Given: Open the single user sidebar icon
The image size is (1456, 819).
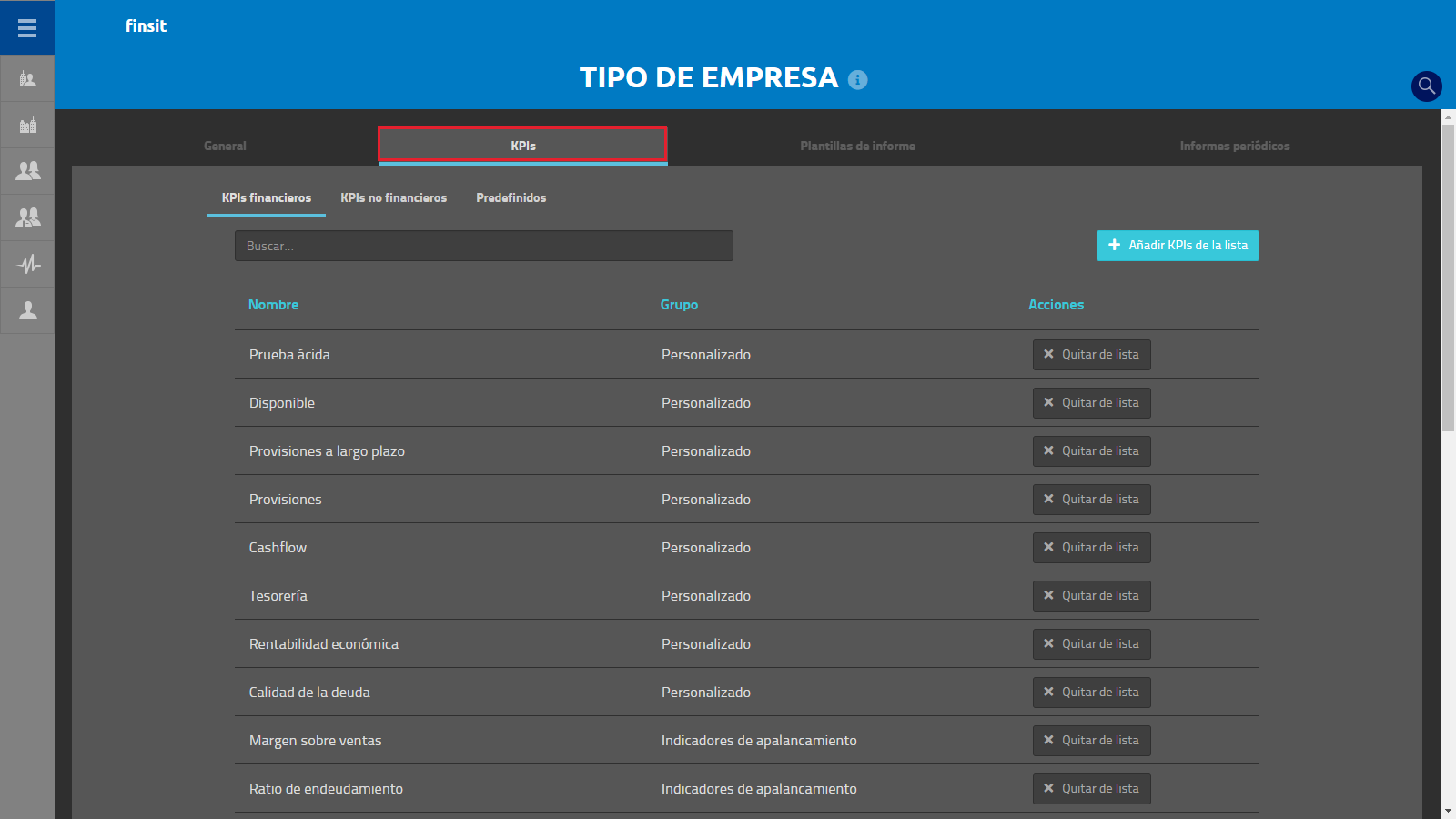Looking at the screenshot, I should [x=27, y=310].
